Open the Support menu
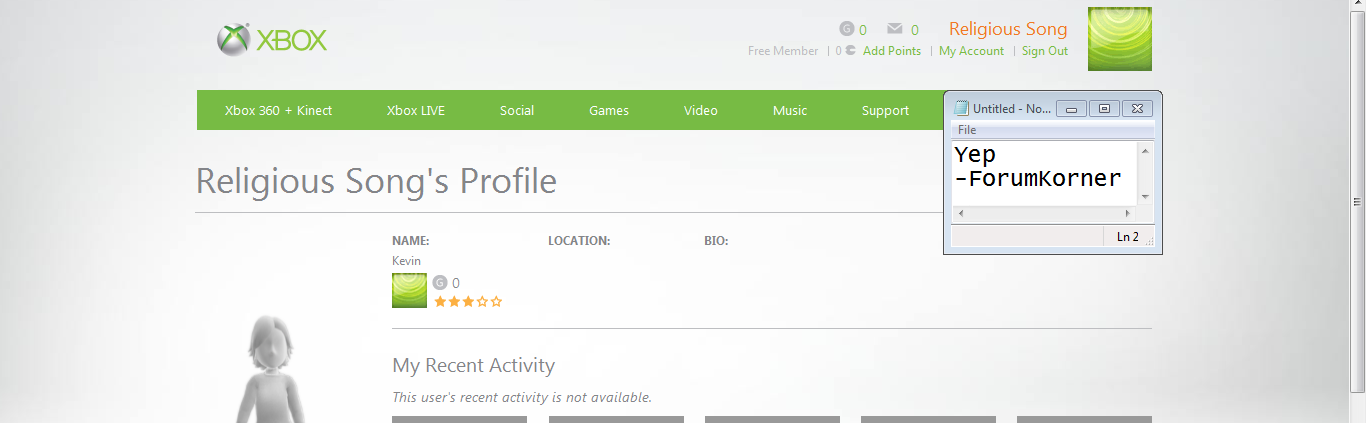 (x=885, y=110)
